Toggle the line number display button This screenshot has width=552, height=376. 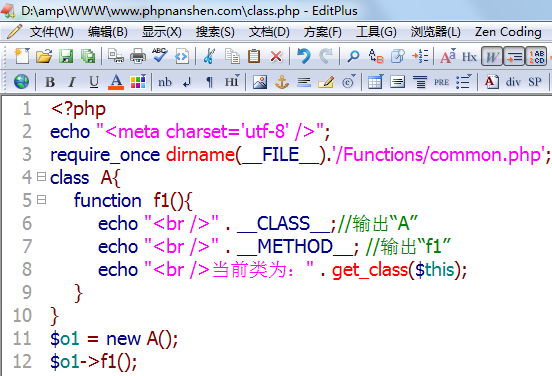pyautogui.click(x=536, y=56)
